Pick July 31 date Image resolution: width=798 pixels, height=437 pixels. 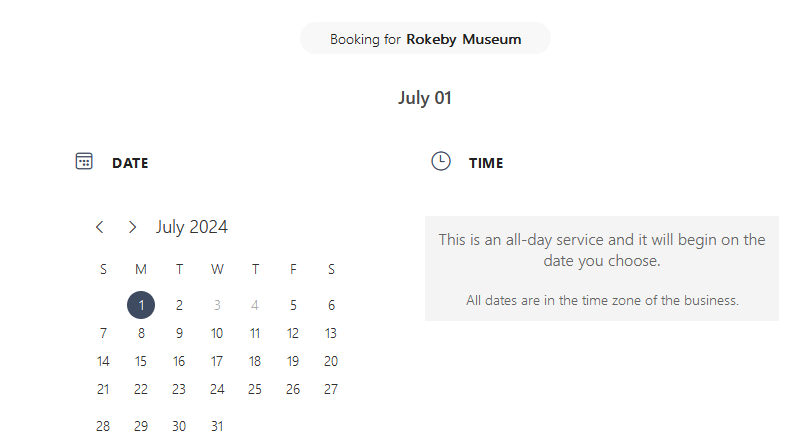point(217,425)
